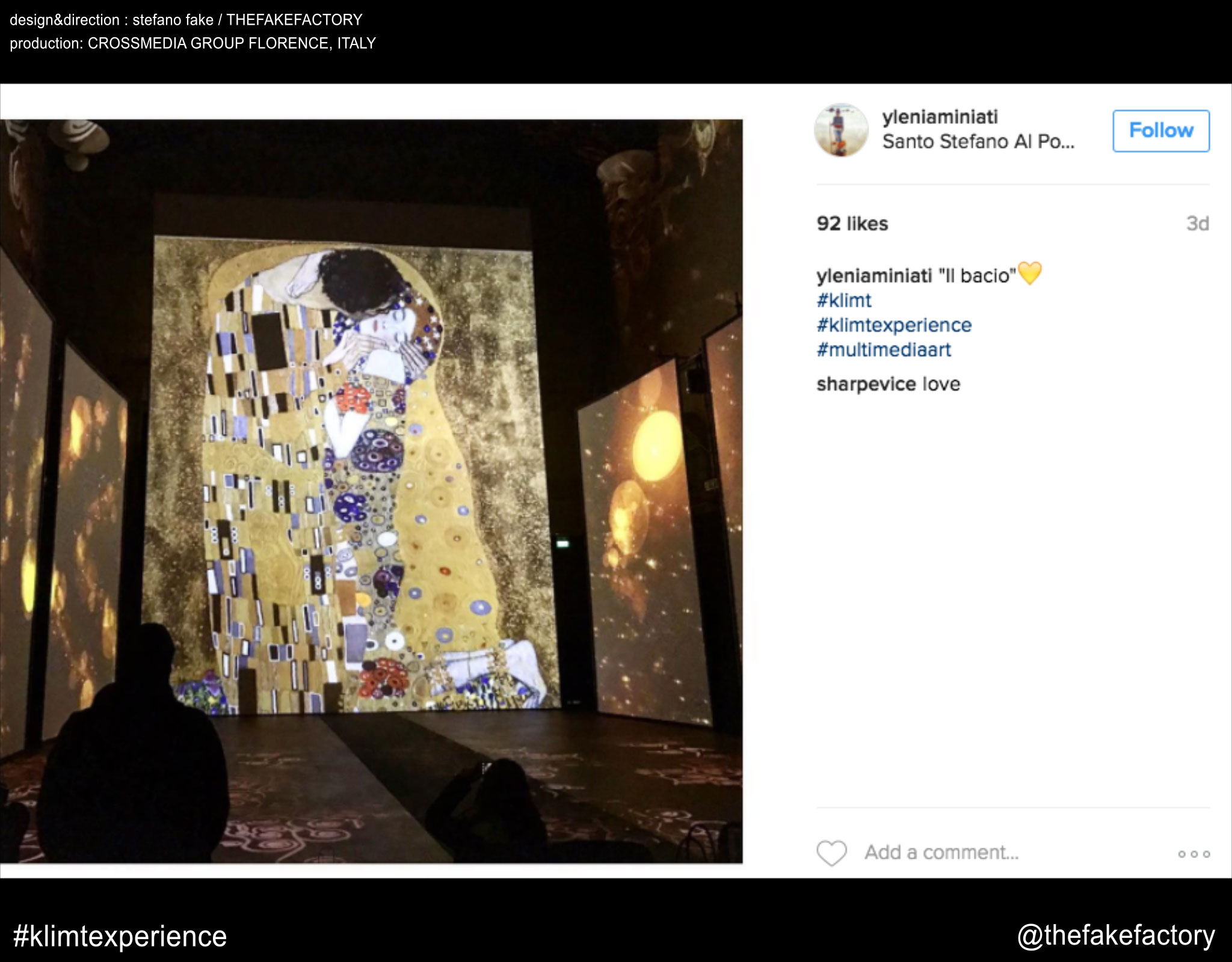Open the #klimtexperience hashtag in caption
The height and width of the screenshot is (962, 1232).
tap(893, 325)
